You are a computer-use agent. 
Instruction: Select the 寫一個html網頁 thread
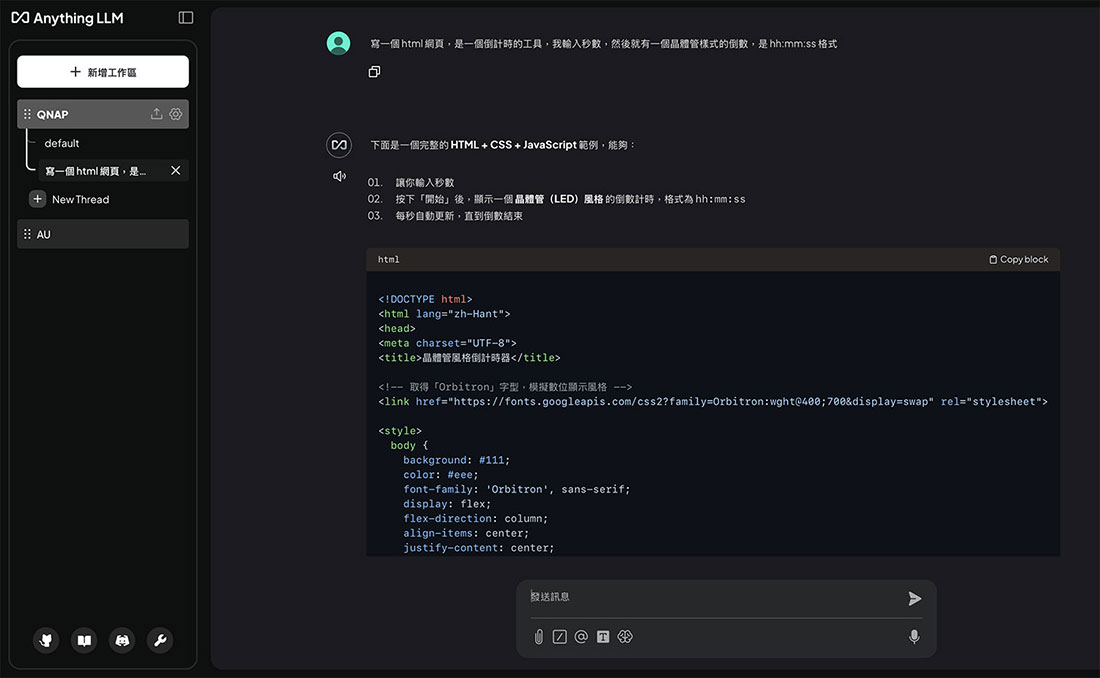click(x=95, y=171)
